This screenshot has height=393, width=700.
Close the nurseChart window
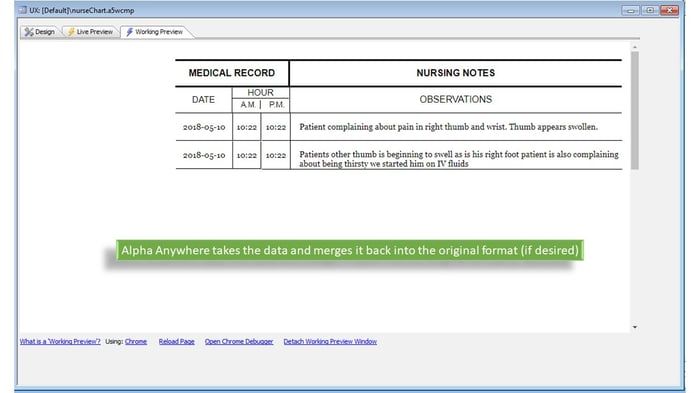click(669, 10)
